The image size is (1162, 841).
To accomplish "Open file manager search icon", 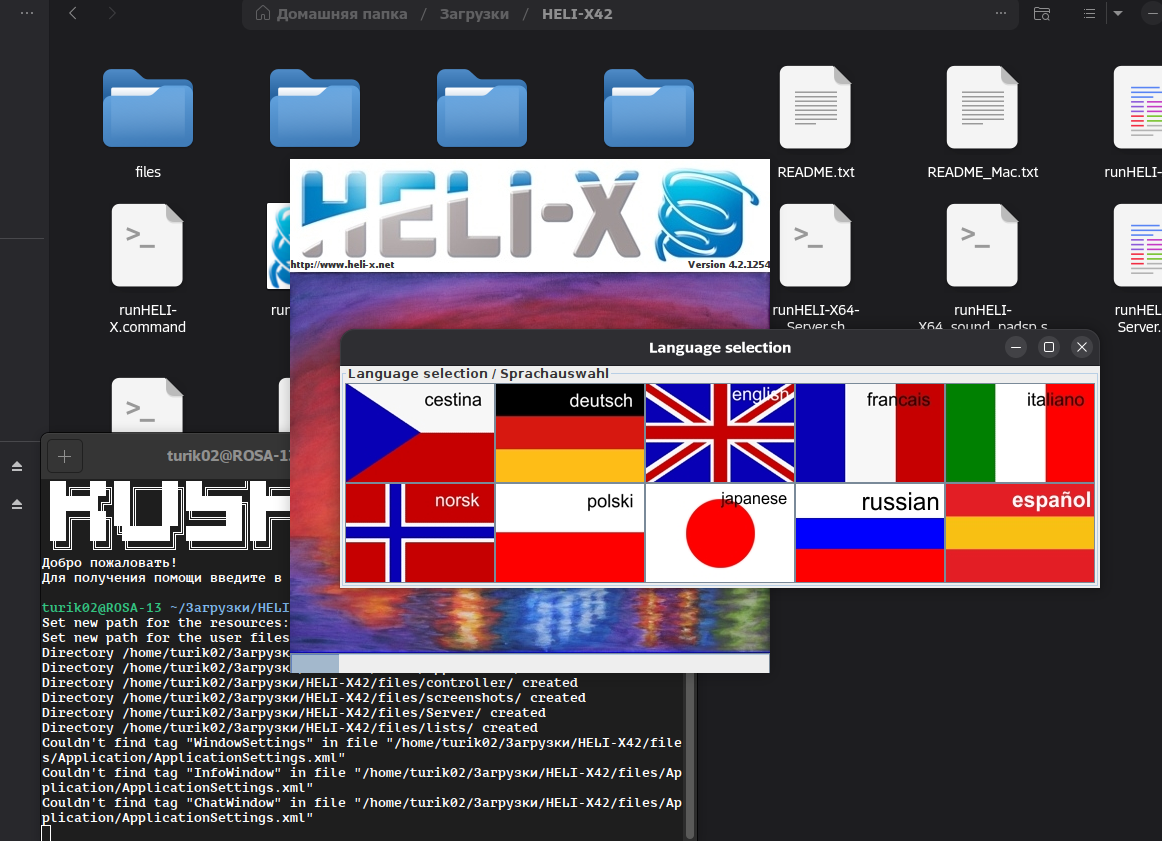I will pos(1042,13).
